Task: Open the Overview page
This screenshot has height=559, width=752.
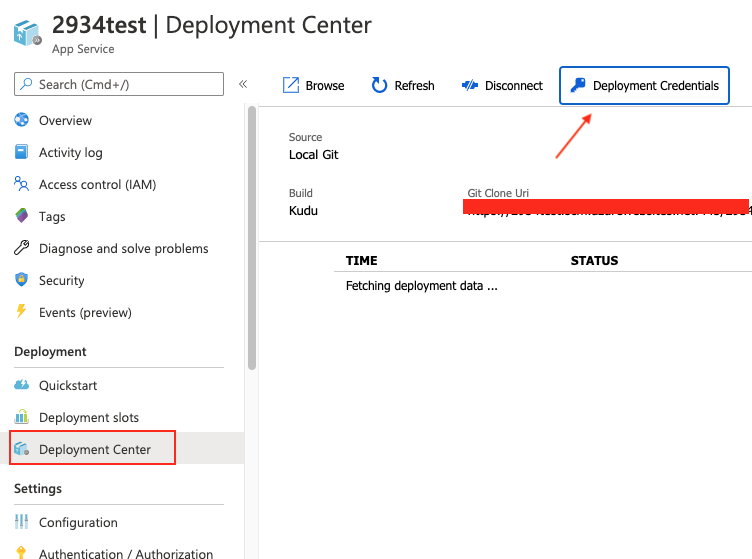Action: pyautogui.click(x=65, y=120)
